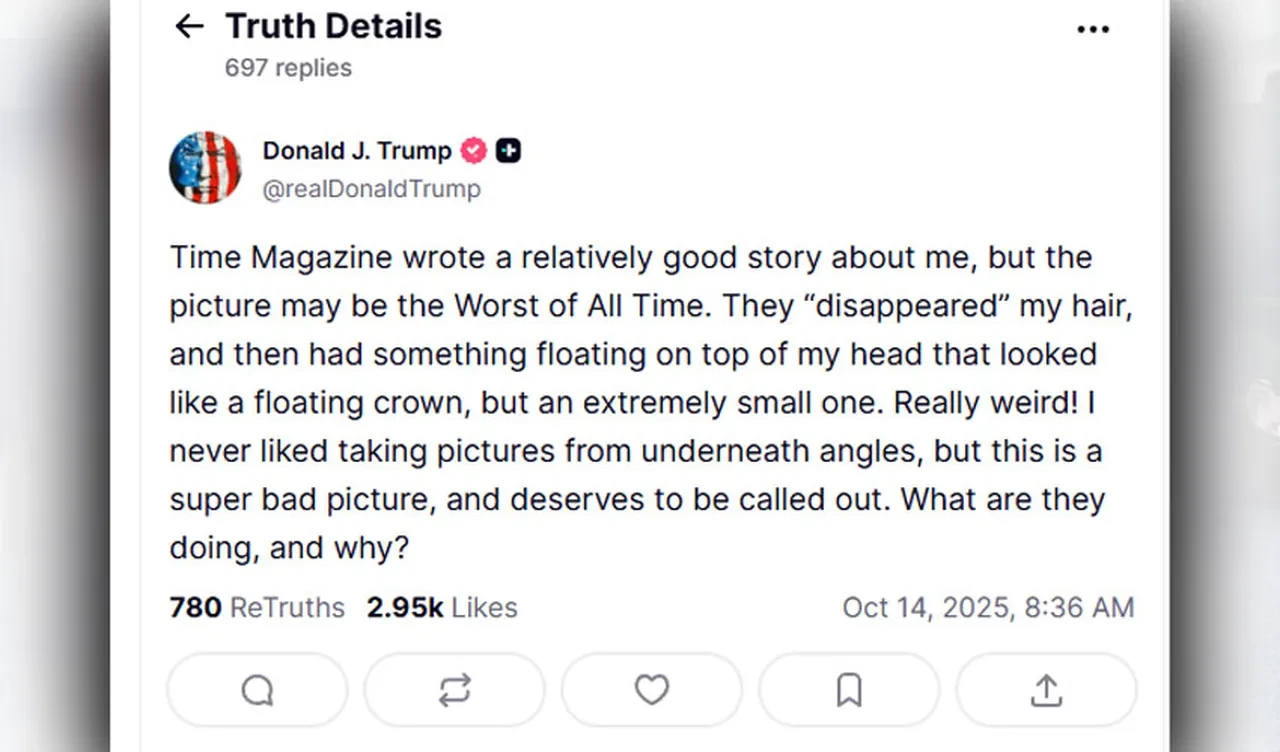Click the pink verified checkmark badge

473,150
